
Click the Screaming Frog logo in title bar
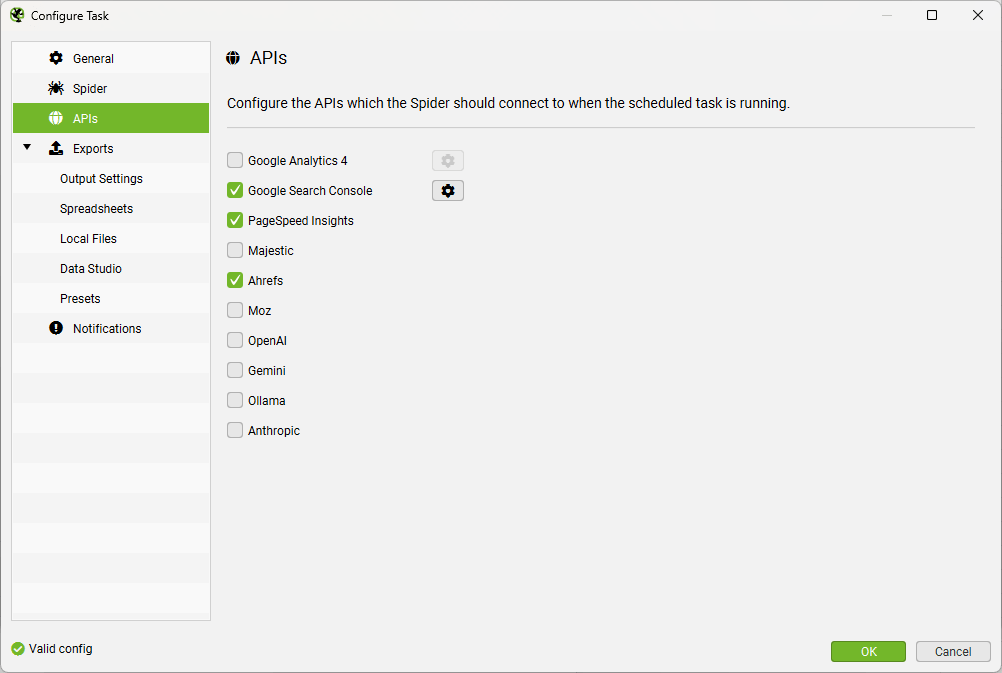click(x=17, y=15)
